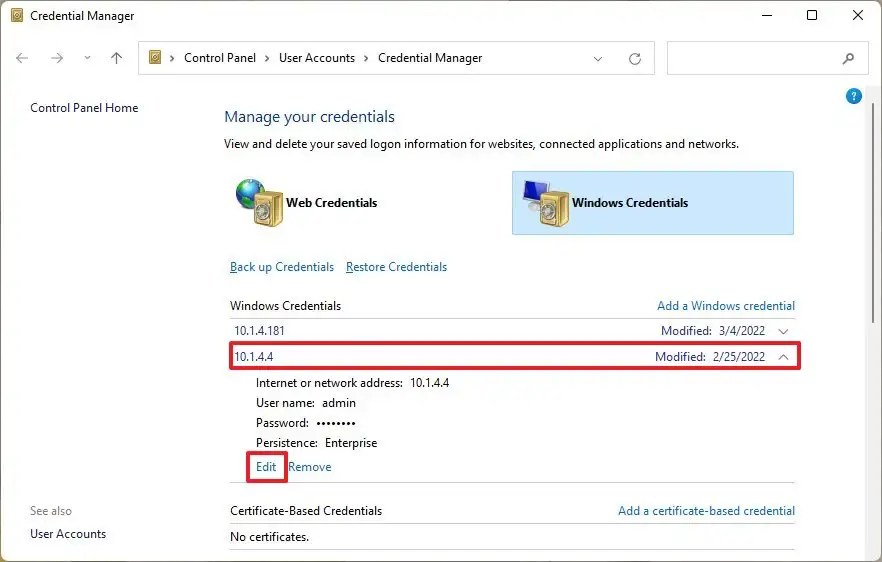This screenshot has height=562, width=882.
Task: Maximize the Credential Manager window
Action: [x=812, y=15]
